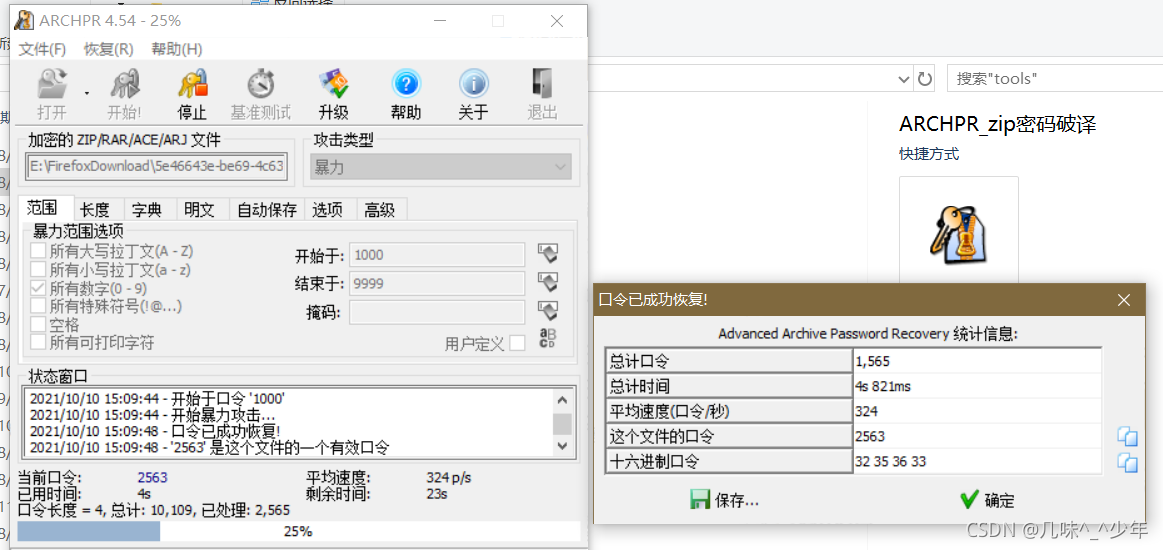Toggle 所有小写拉丁文(a - z) checkbox

pos(38,270)
